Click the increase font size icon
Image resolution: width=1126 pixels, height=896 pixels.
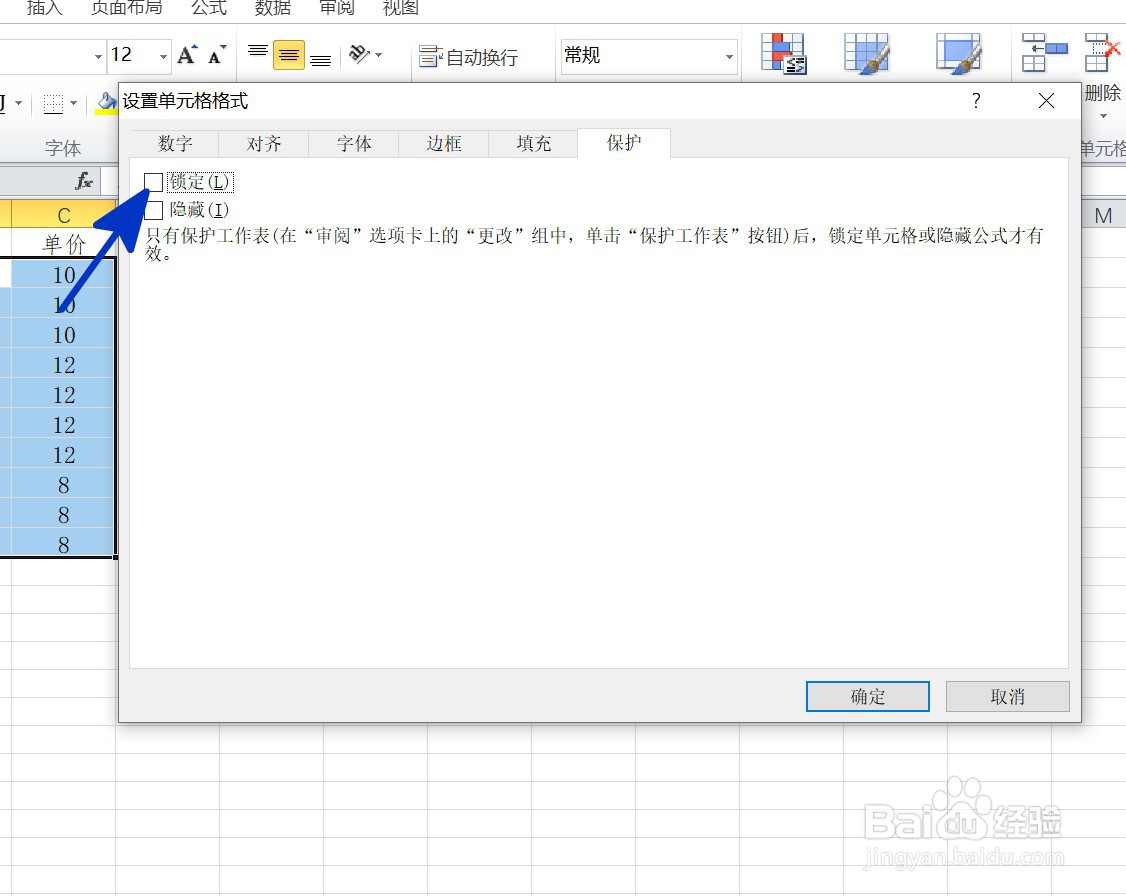coord(187,55)
